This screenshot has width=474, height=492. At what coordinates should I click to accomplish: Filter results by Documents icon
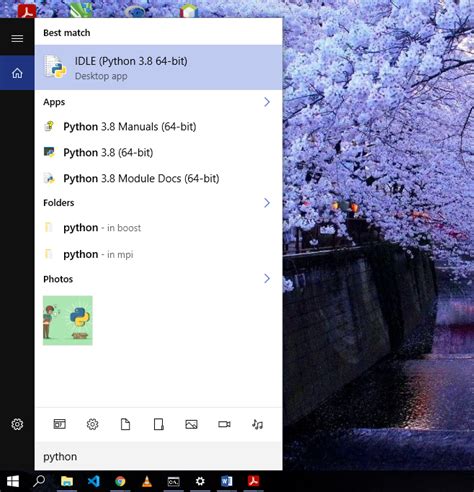point(125,424)
